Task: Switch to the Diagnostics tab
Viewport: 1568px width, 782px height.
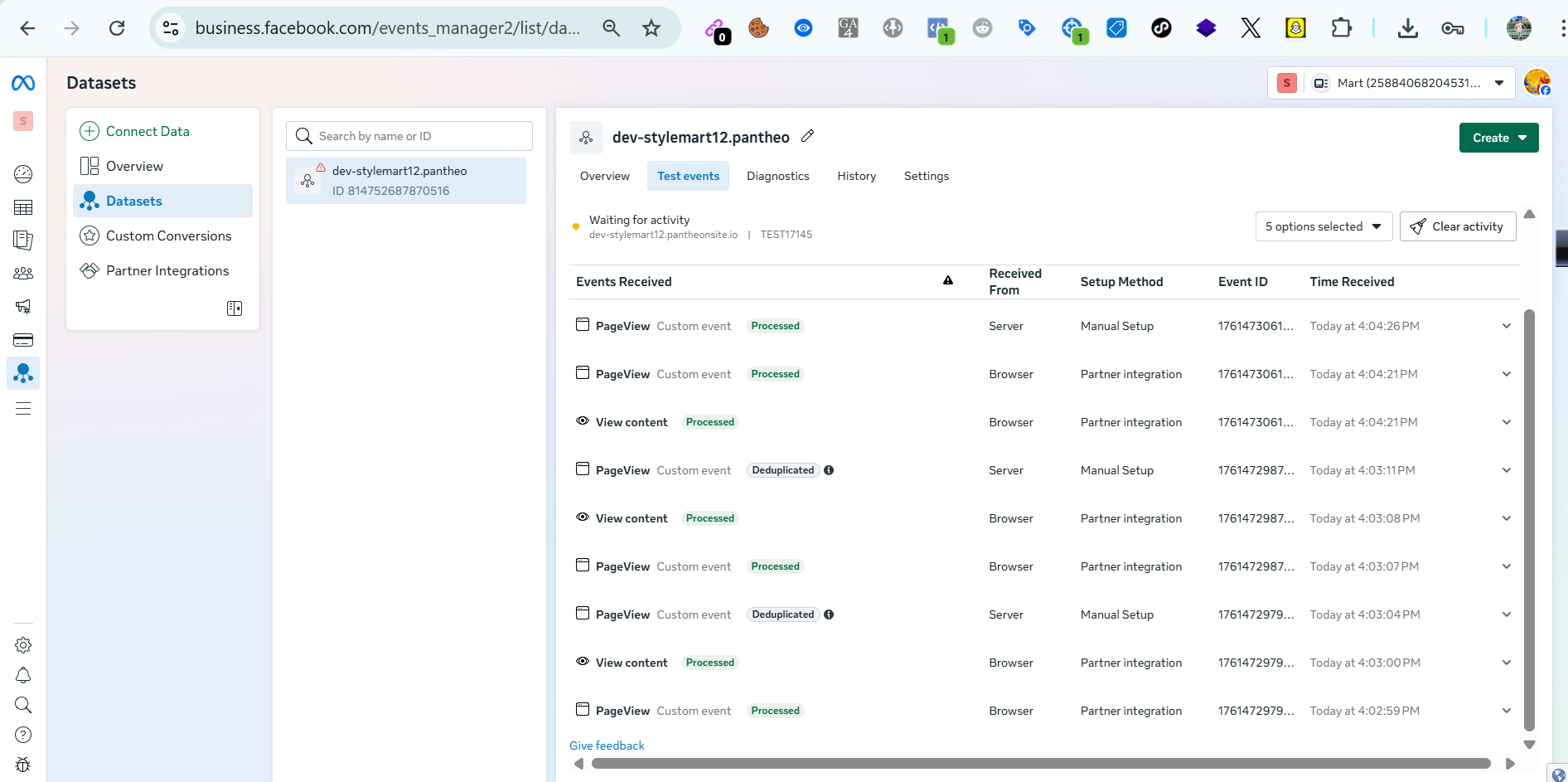Action: [777, 176]
